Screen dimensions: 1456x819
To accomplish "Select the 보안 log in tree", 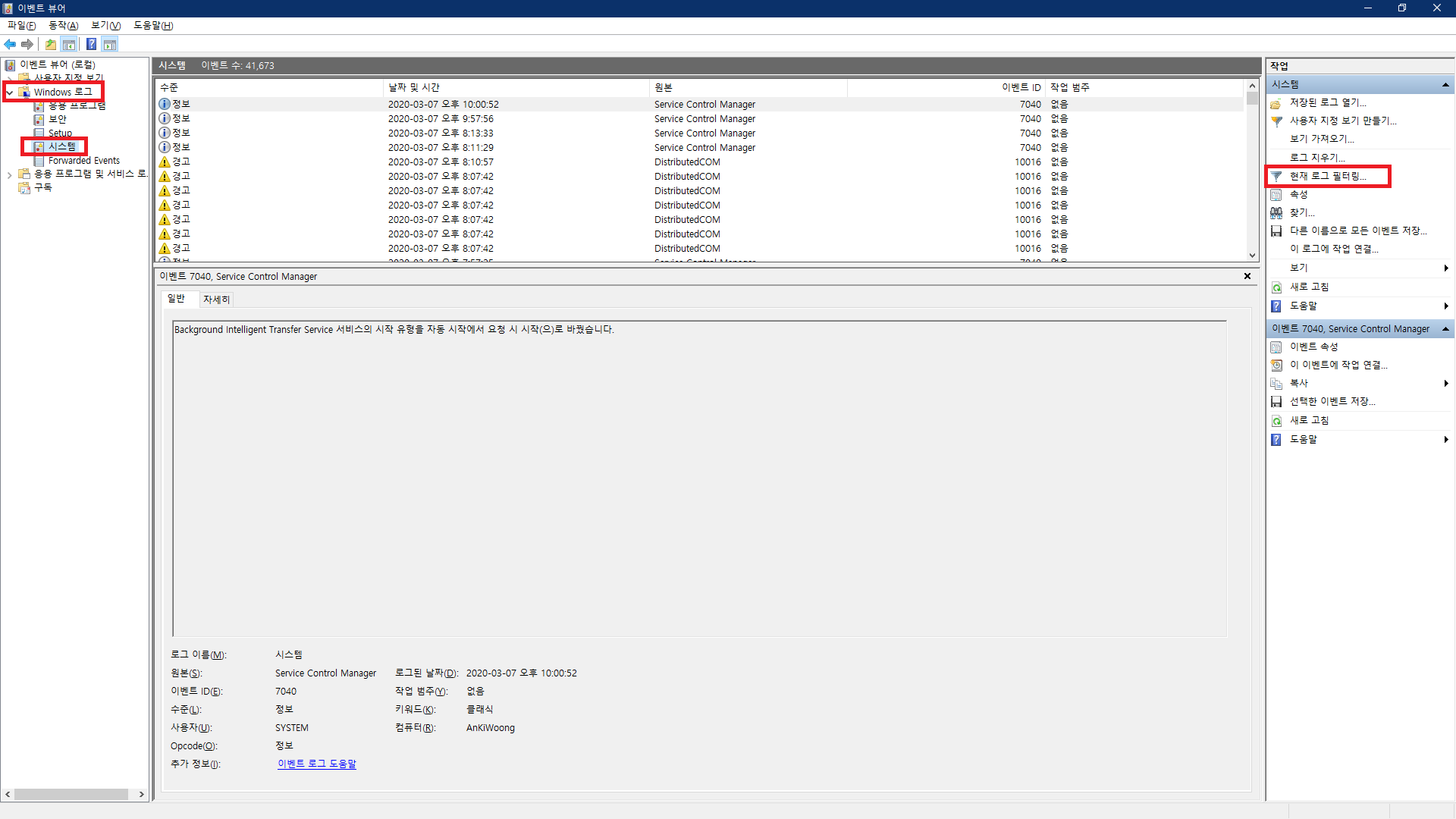I will [x=57, y=119].
